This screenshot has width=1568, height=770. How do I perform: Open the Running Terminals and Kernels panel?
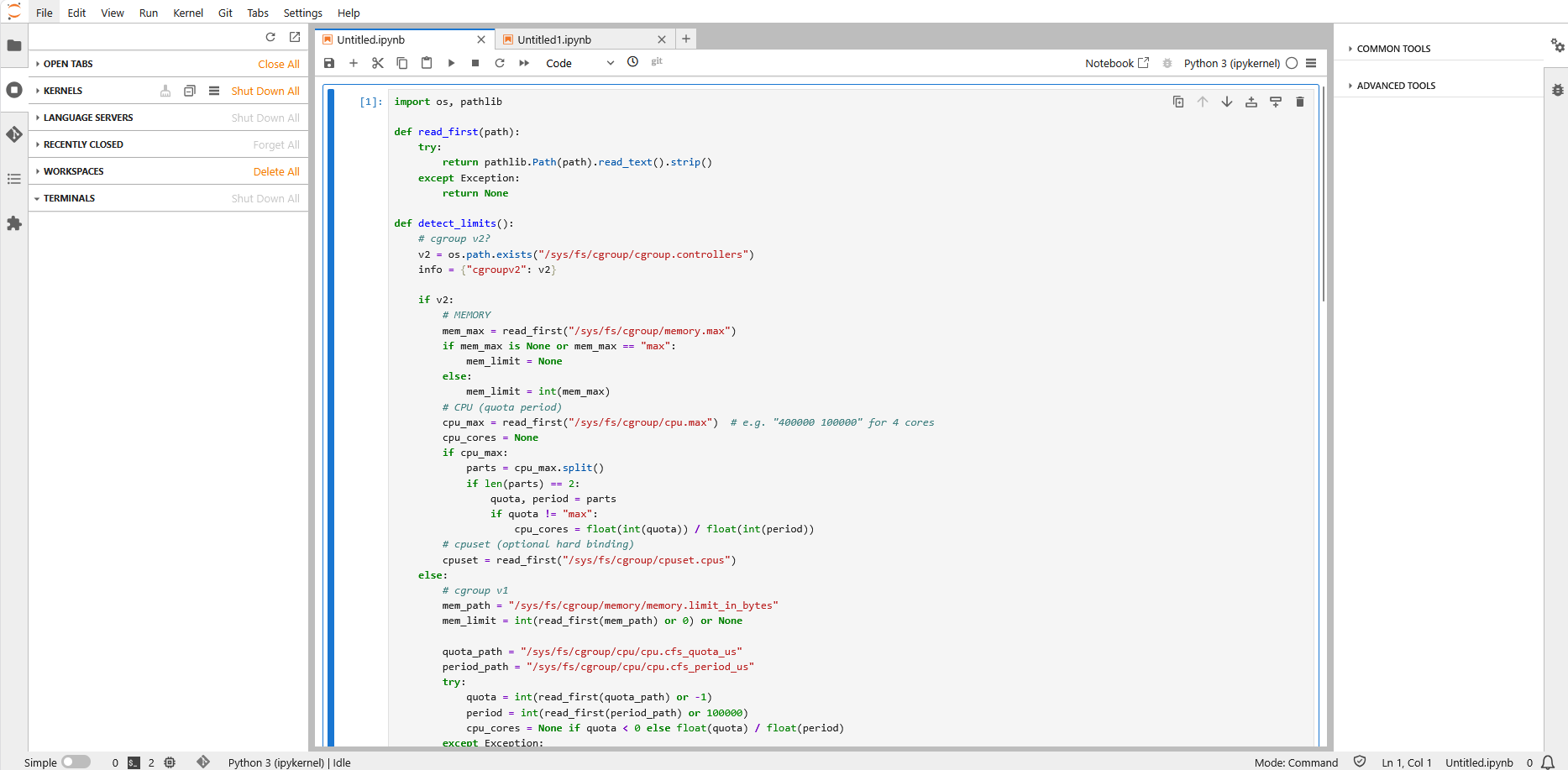pos(14,90)
